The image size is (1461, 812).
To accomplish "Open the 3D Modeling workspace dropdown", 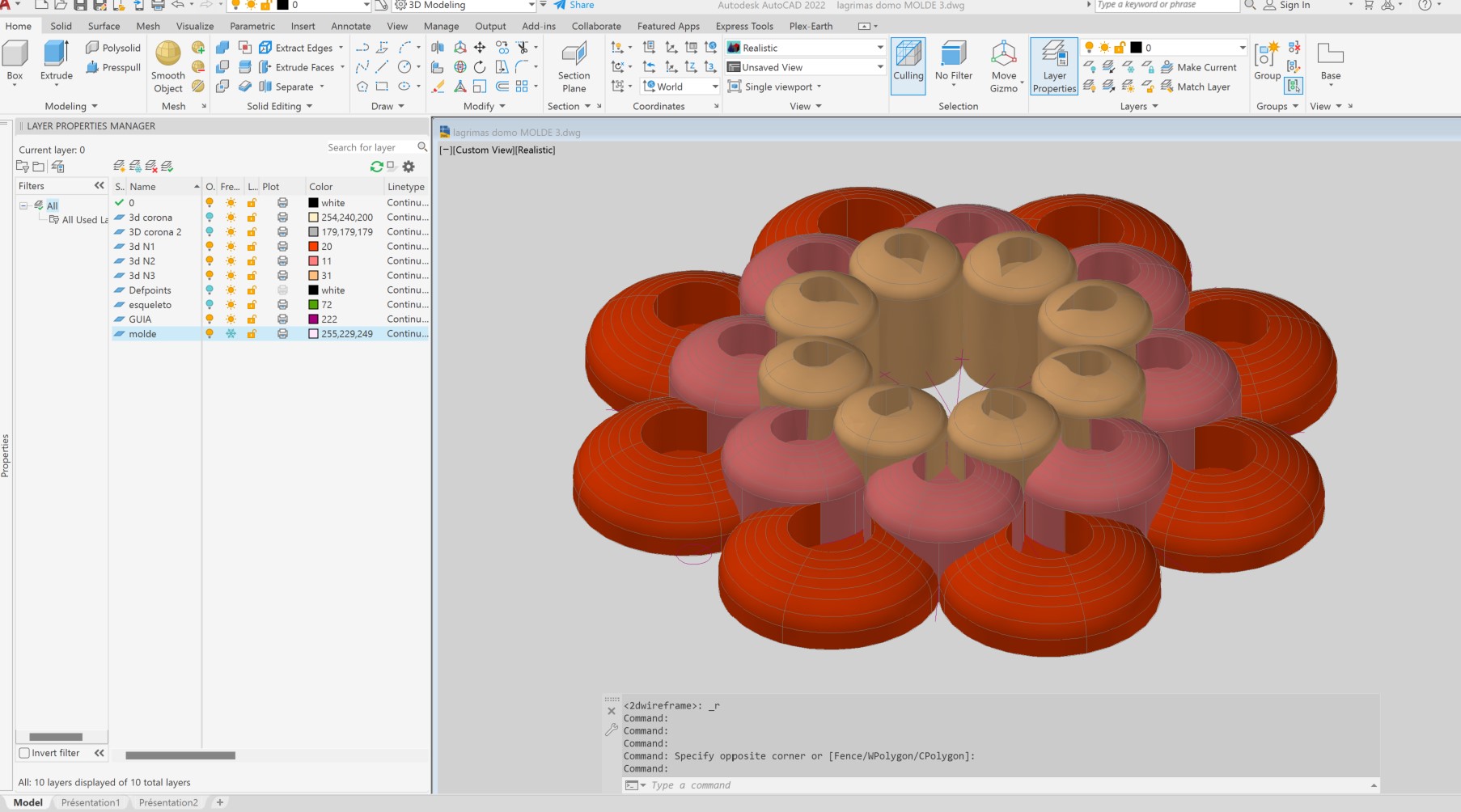I will (531, 6).
